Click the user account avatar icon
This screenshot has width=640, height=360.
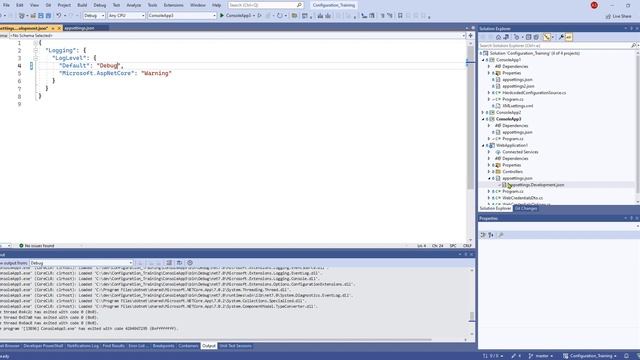[594, 5]
